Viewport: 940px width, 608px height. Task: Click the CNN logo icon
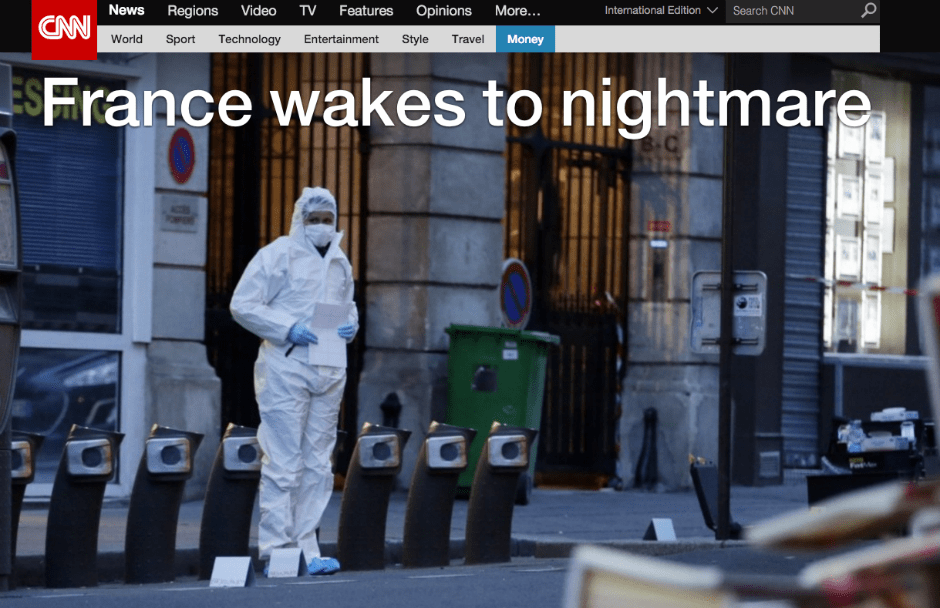point(64,28)
